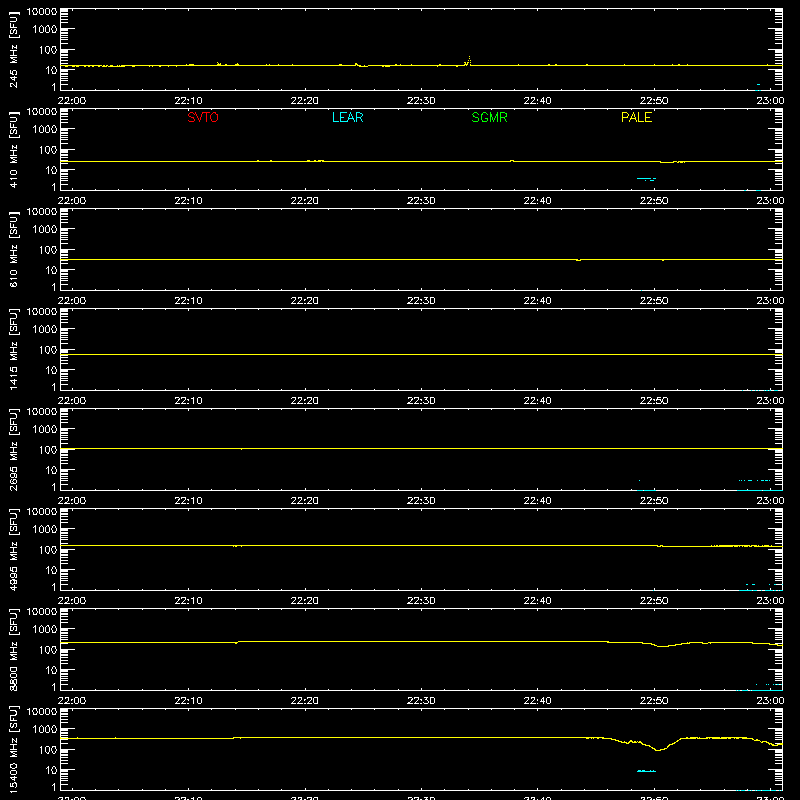Click the cyan LEAR segment in 15400 MHz panel
Image resolution: width=800 pixels, height=800 pixels.
coord(646,771)
